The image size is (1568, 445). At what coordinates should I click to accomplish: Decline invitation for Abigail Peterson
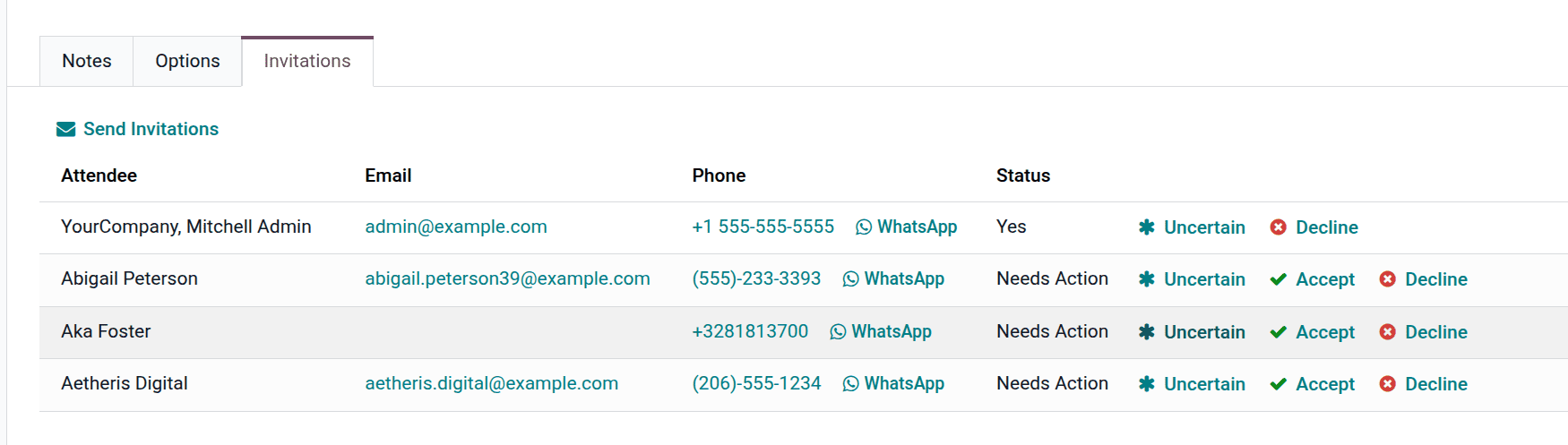1424,279
